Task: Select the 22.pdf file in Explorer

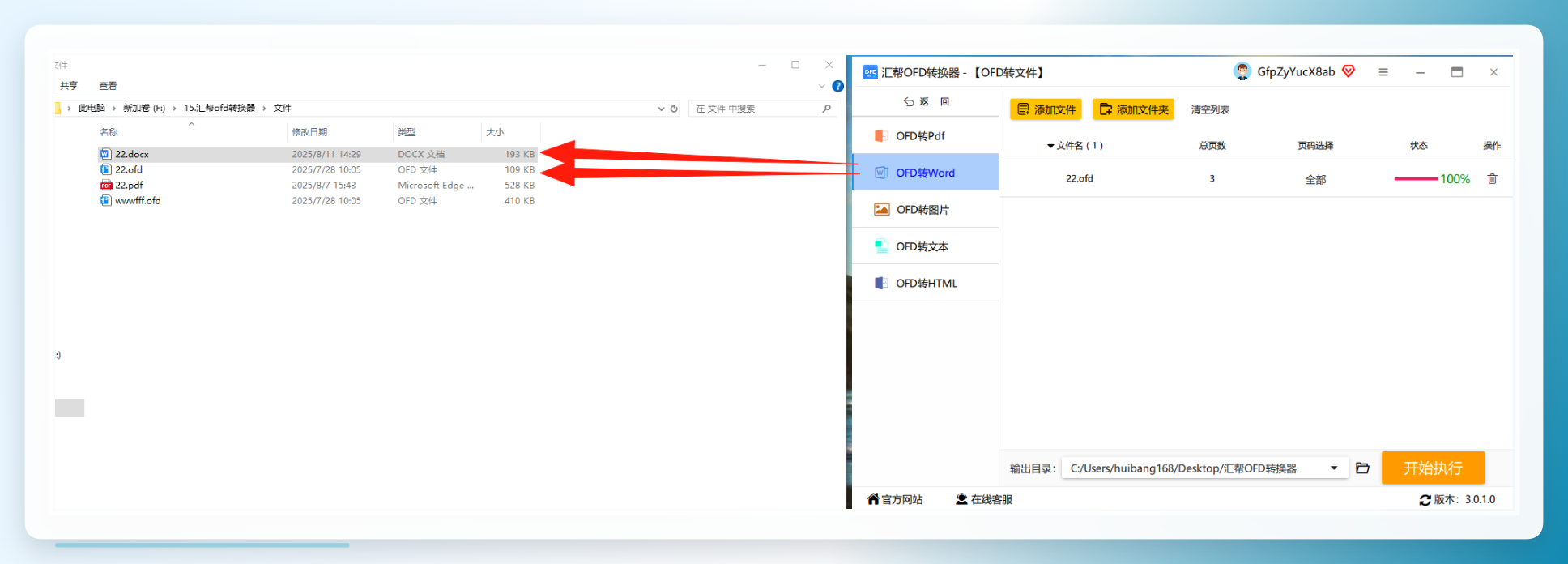Action: point(317,185)
